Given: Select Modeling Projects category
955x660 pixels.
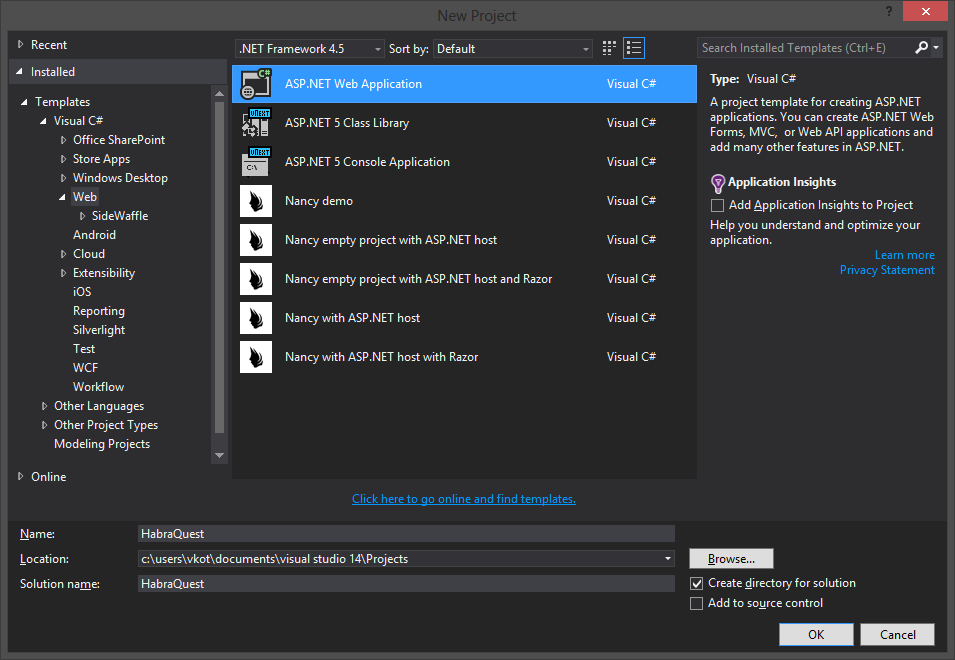Looking at the screenshot, I should (x=102, y=444).
